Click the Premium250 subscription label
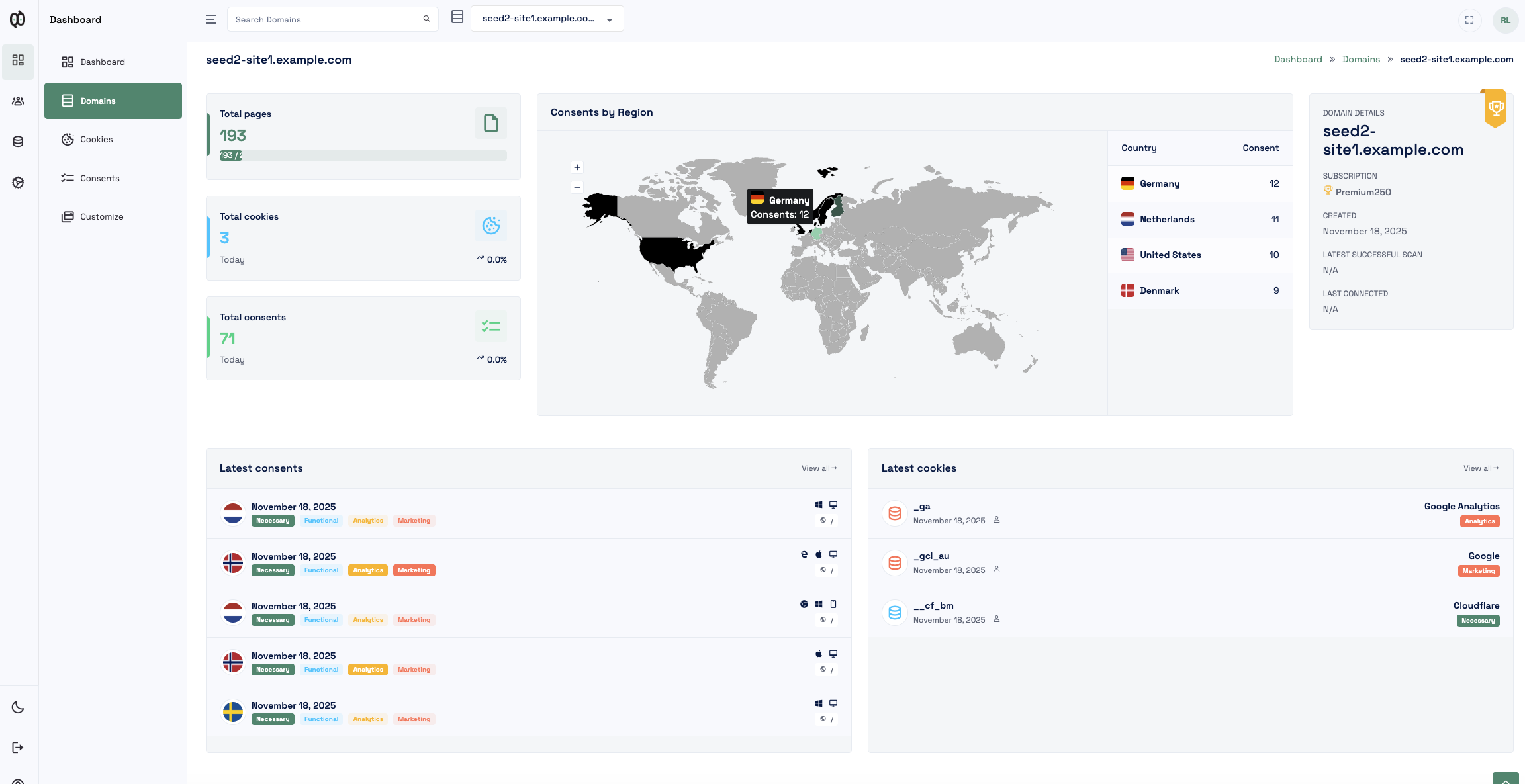The width and height of the screenshot is (1525, 784). pyautogui.click(x=1363, y=192)
